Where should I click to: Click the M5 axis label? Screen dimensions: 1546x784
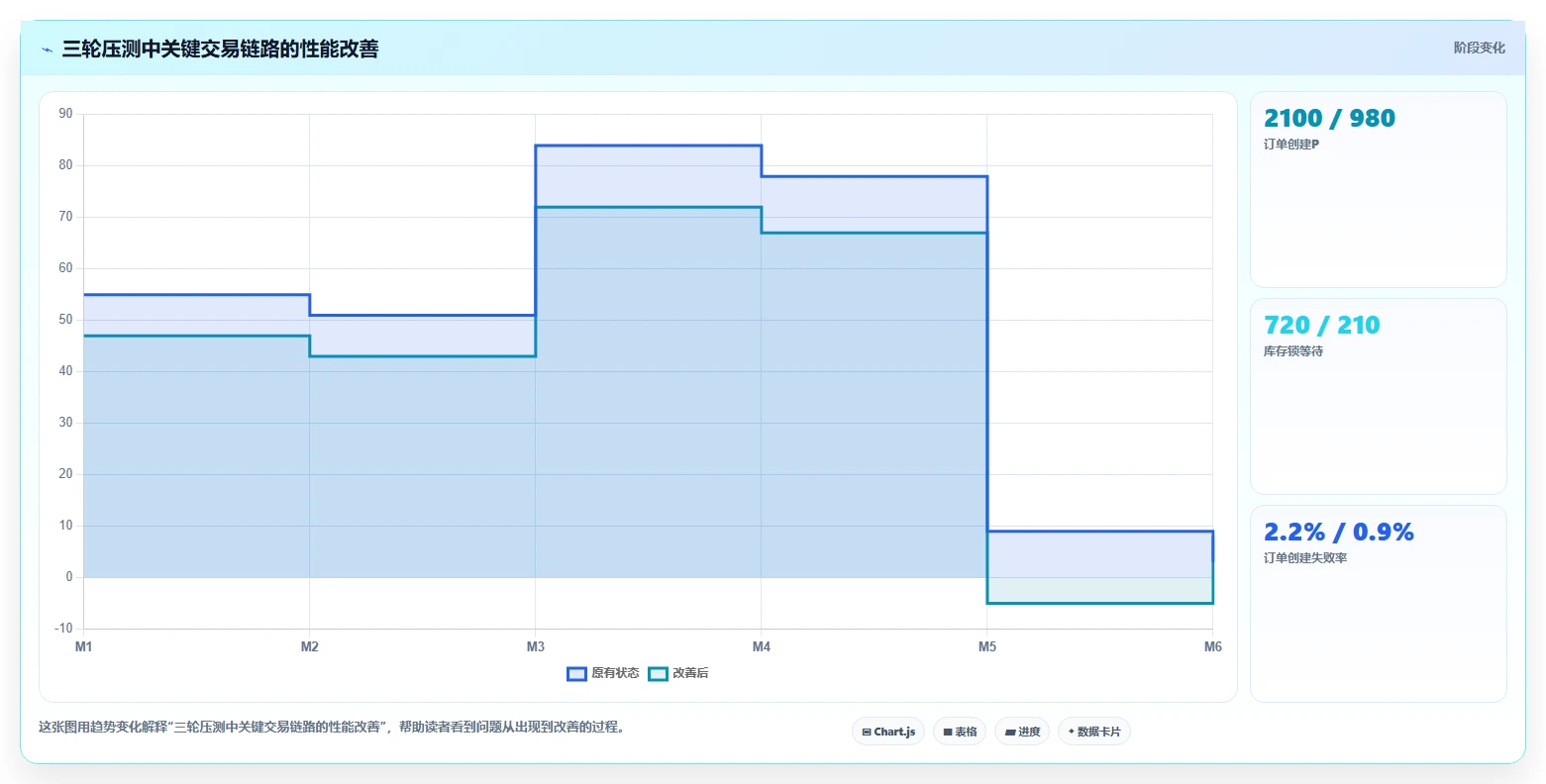coord(987,647)
